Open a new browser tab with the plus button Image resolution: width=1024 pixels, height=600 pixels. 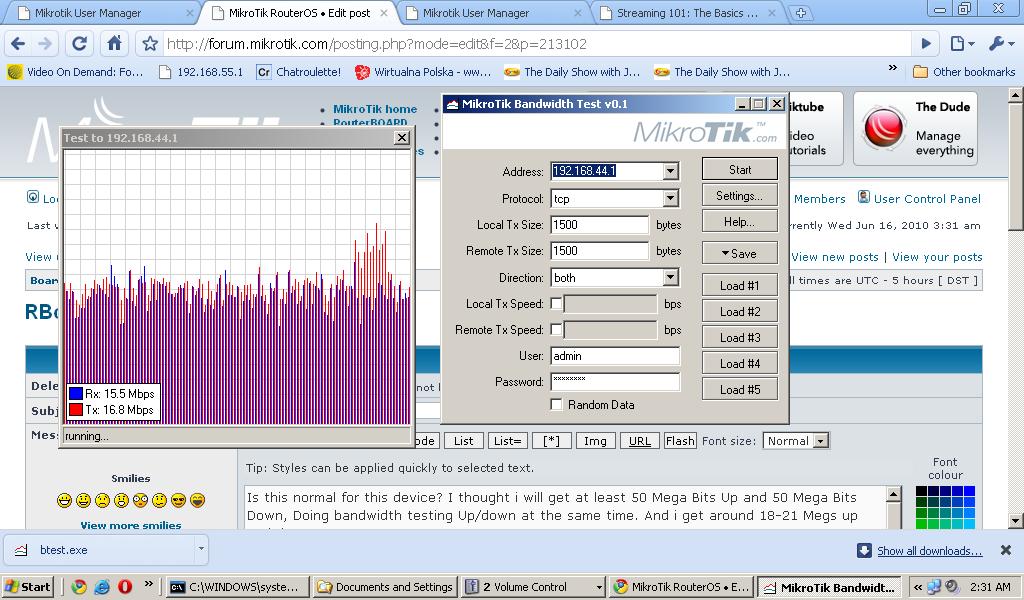(x=801, y=12)
